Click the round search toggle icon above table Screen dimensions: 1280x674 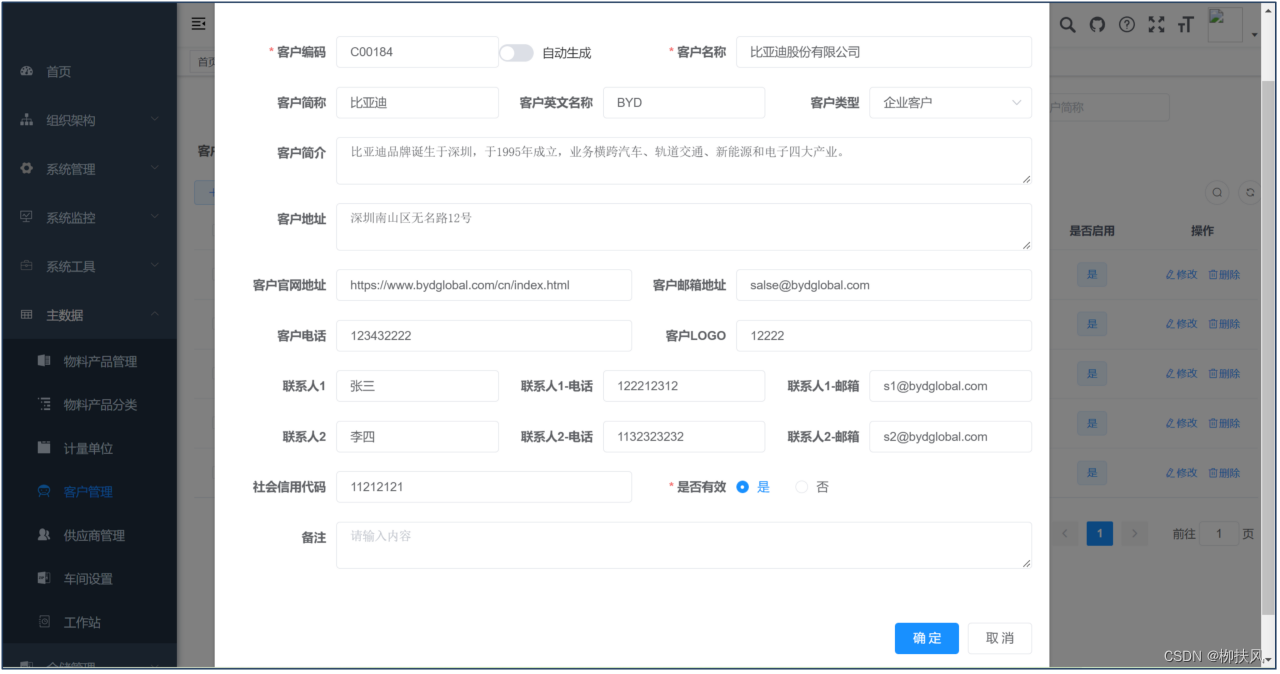(x=1217, y=192)
